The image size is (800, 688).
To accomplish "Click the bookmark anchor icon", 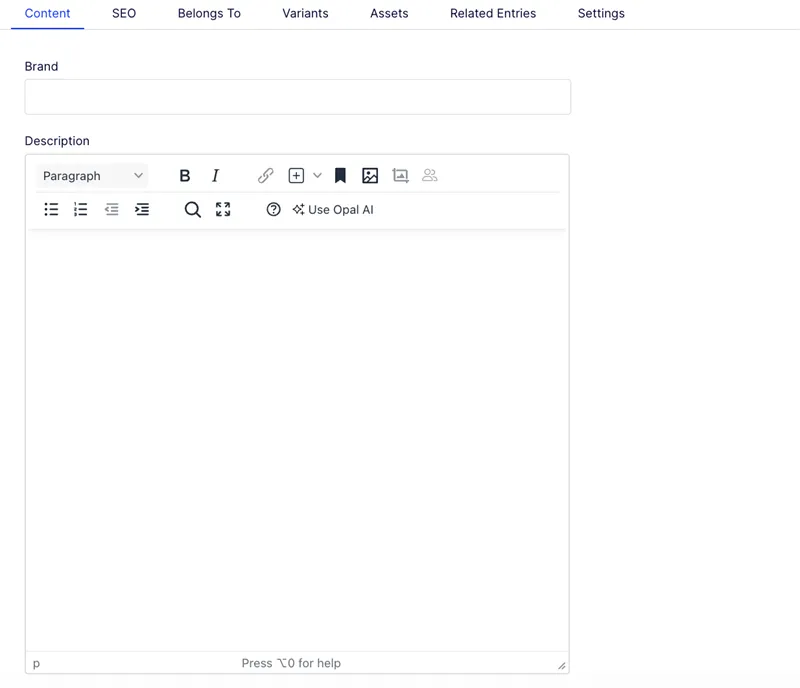I will (340, 176).
